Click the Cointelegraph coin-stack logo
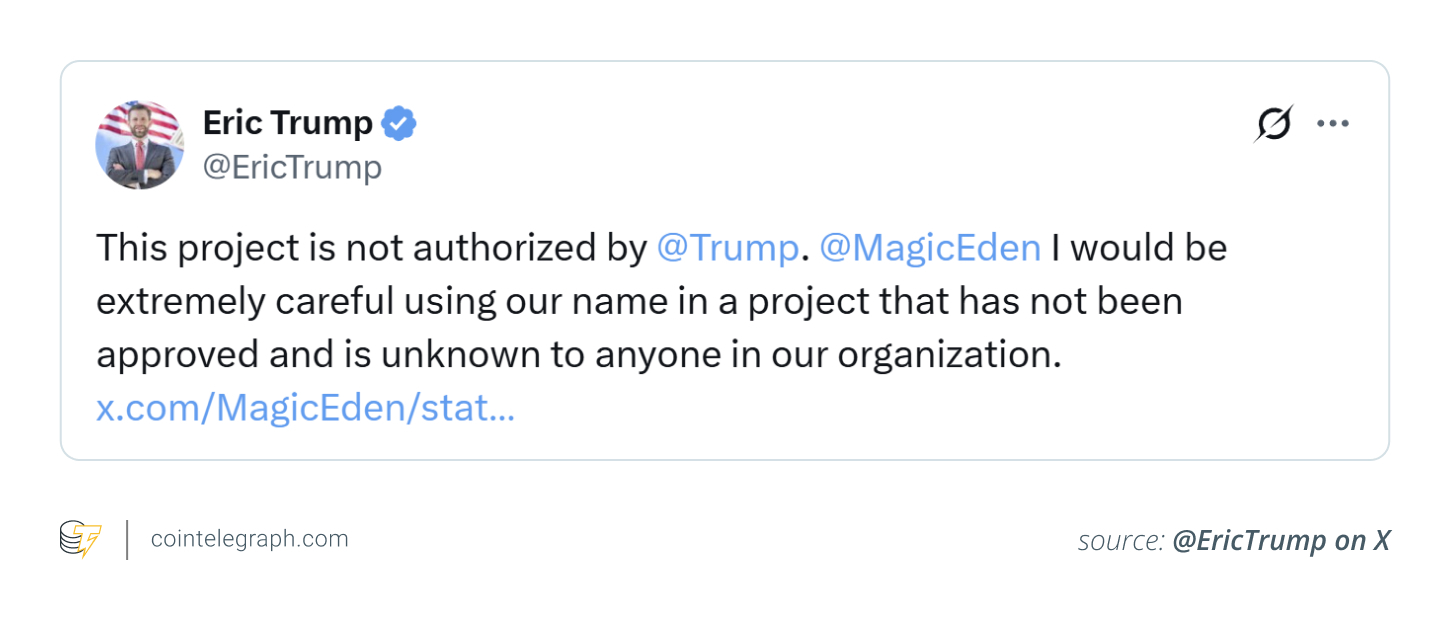The height and width of the screenshot is (620, 1450). point(80,539)
